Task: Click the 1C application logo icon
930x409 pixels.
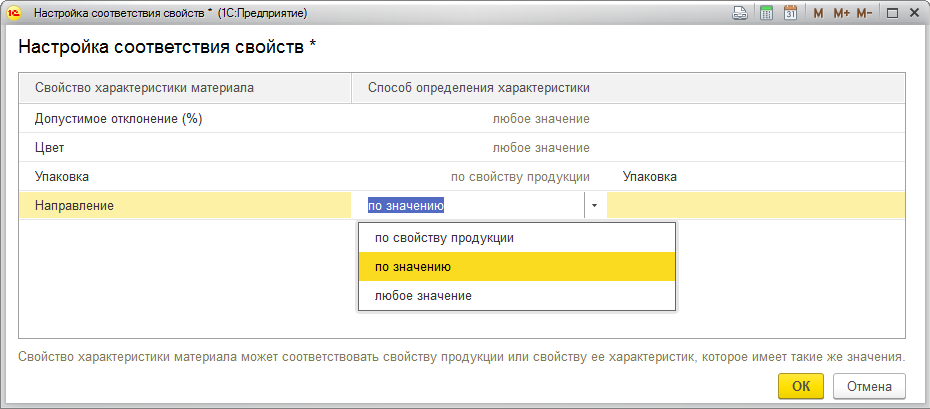Action: tap(14, 13)
